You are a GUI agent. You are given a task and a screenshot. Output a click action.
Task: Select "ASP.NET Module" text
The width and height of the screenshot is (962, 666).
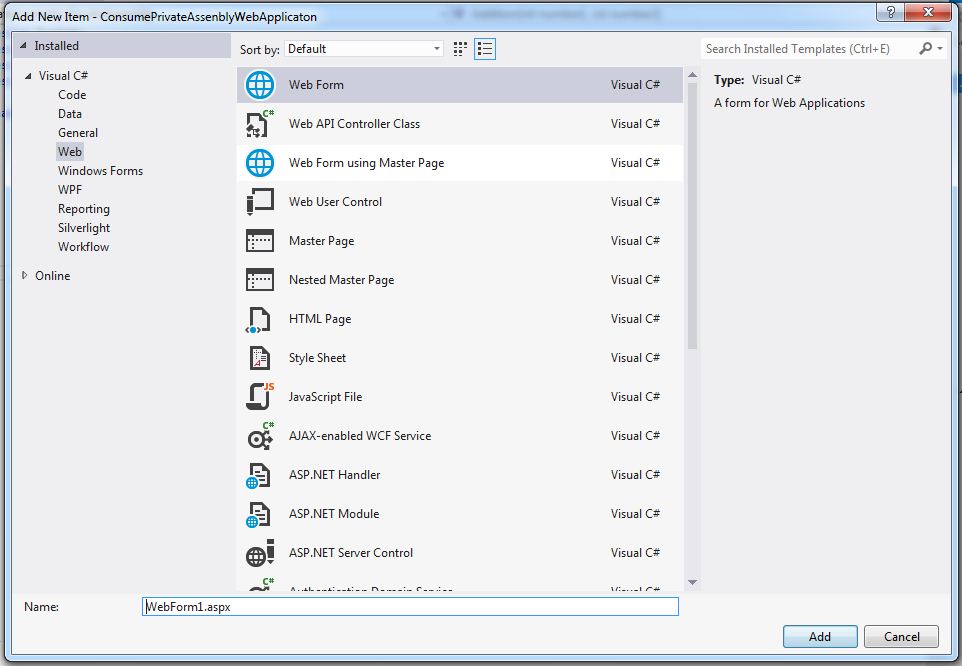(334, 514)
